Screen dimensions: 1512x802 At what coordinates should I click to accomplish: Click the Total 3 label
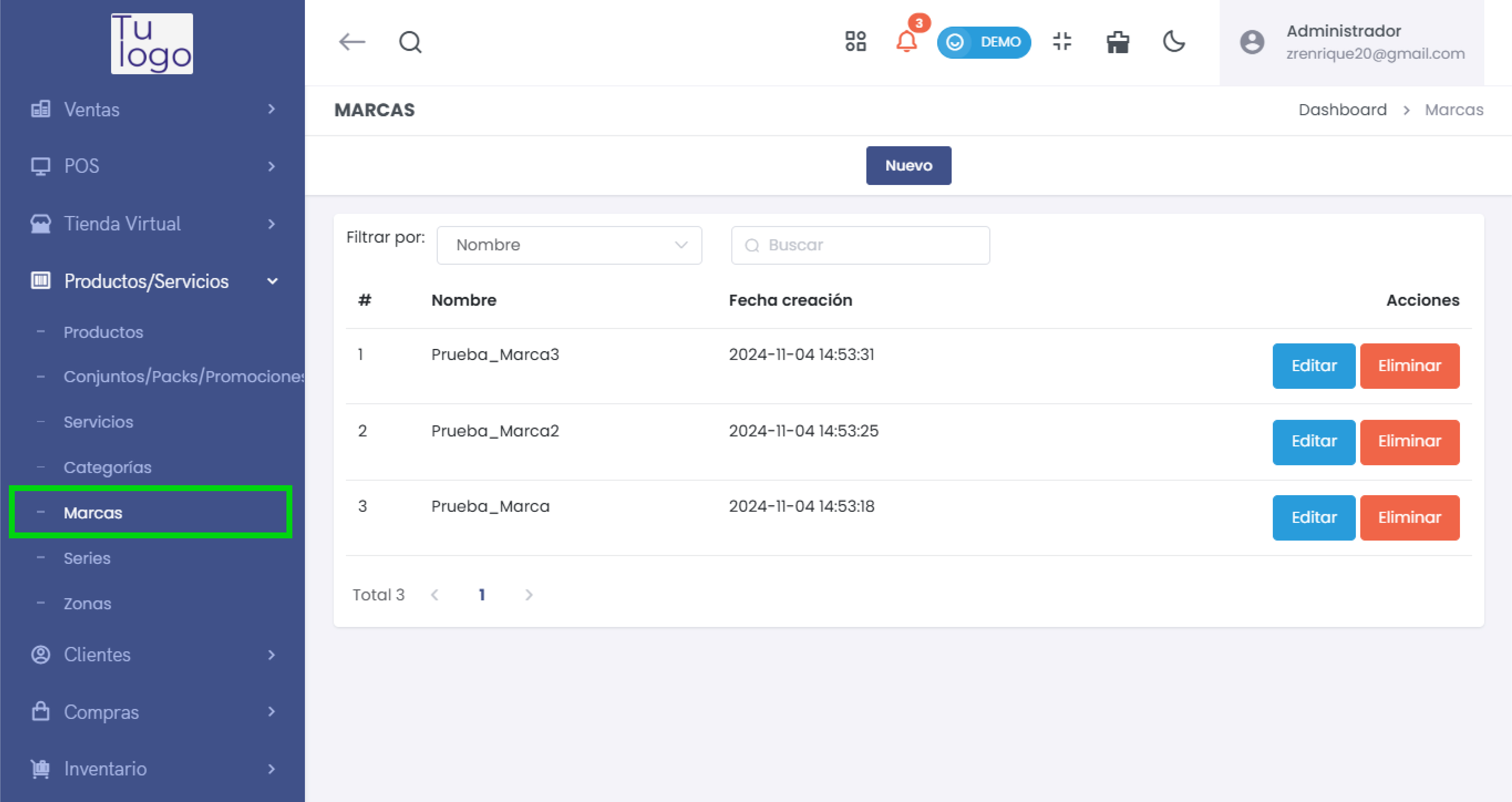coord(379,595)
